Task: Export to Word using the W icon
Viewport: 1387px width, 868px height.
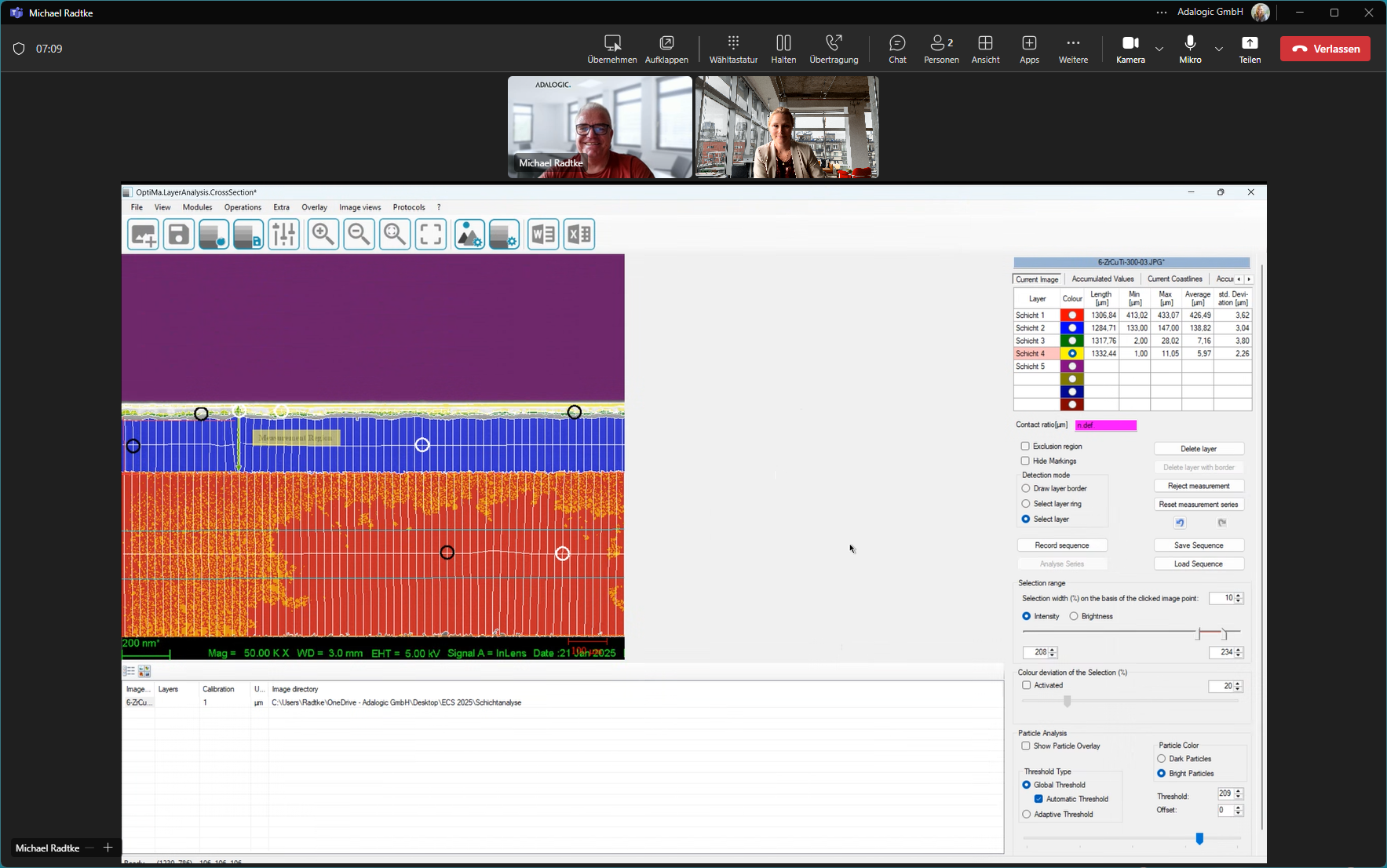Action: [543, 235]
